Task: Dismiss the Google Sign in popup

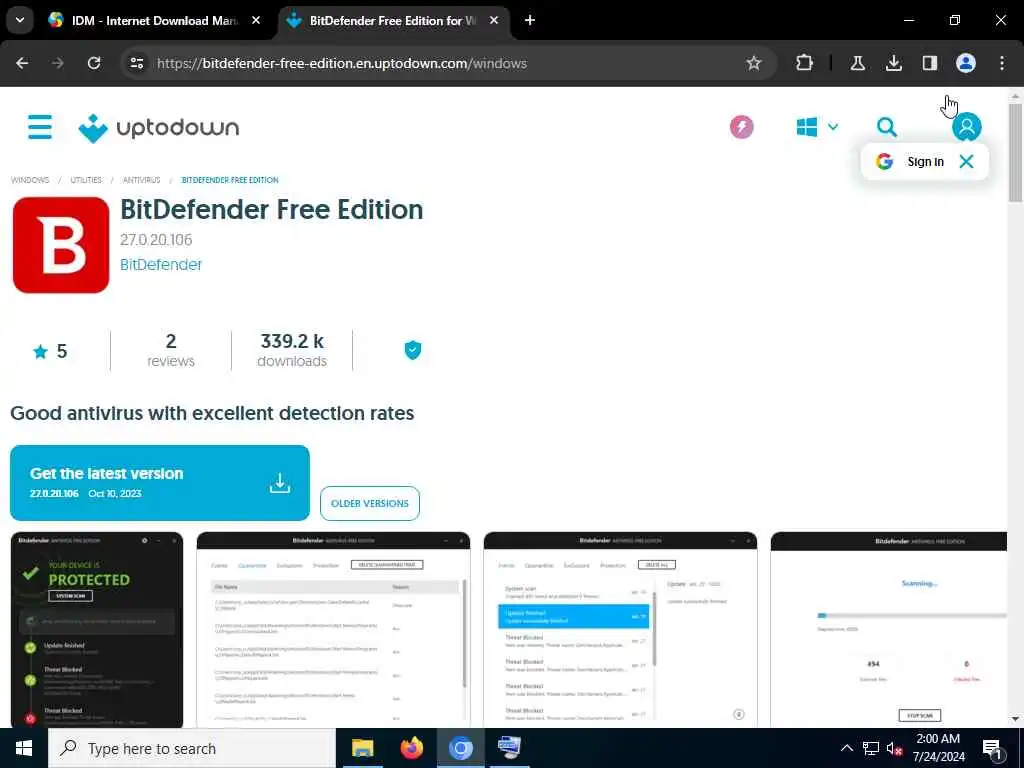Action: click(966, 161)
